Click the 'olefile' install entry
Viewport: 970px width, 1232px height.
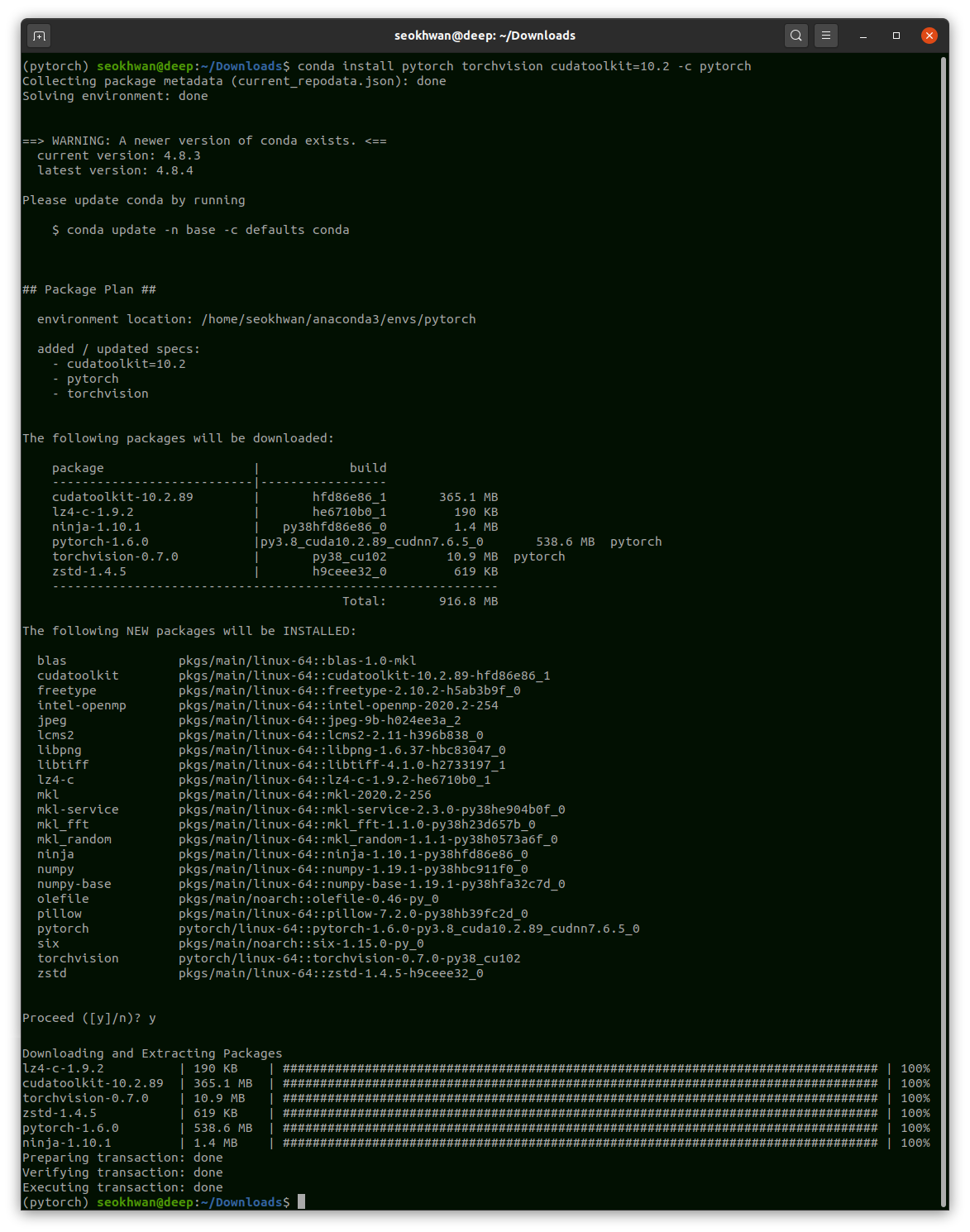(238, 899)
